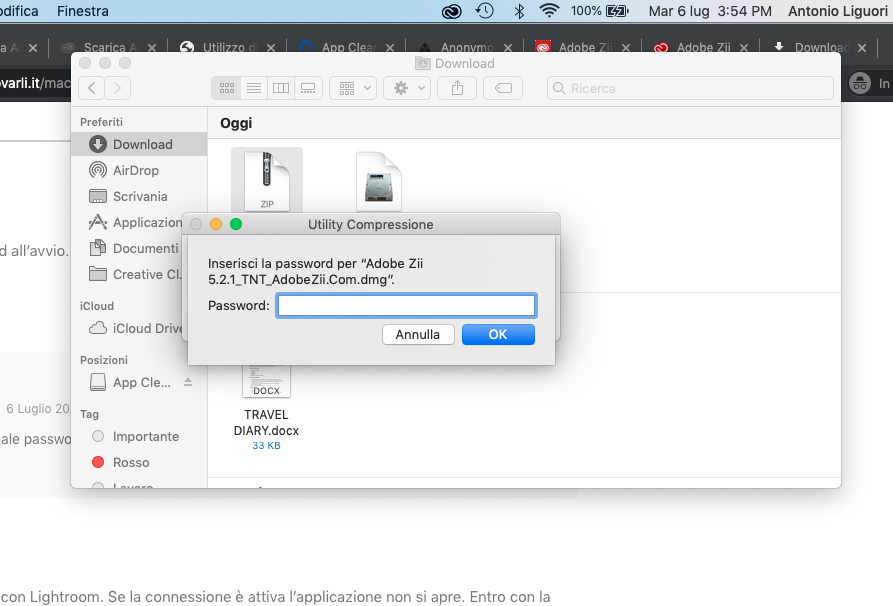Go forward in the Finder window
Screen dimensions: 893x606
pos(117,88)
